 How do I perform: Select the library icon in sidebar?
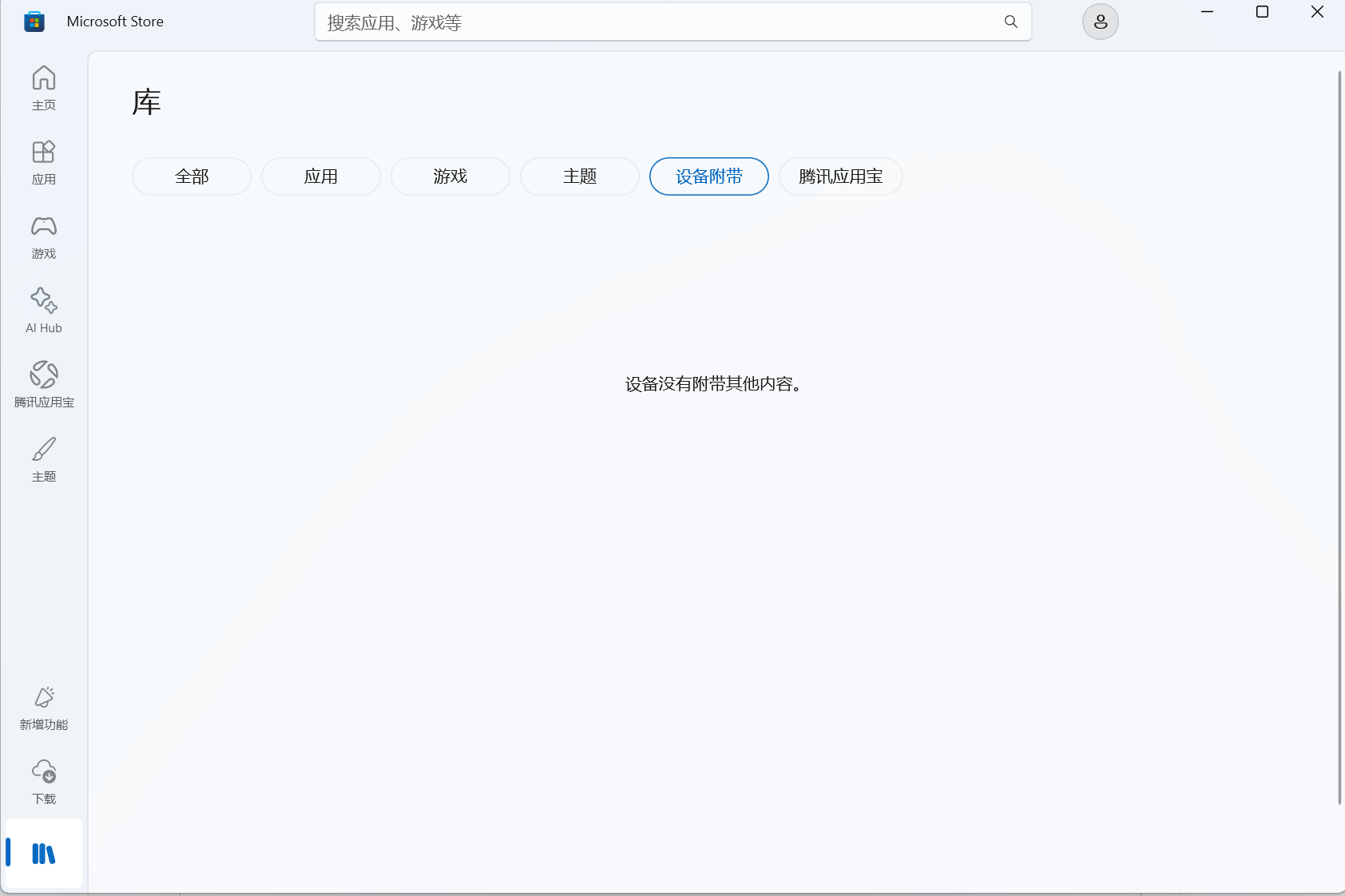pyautogui.click(x=44, y=854)
